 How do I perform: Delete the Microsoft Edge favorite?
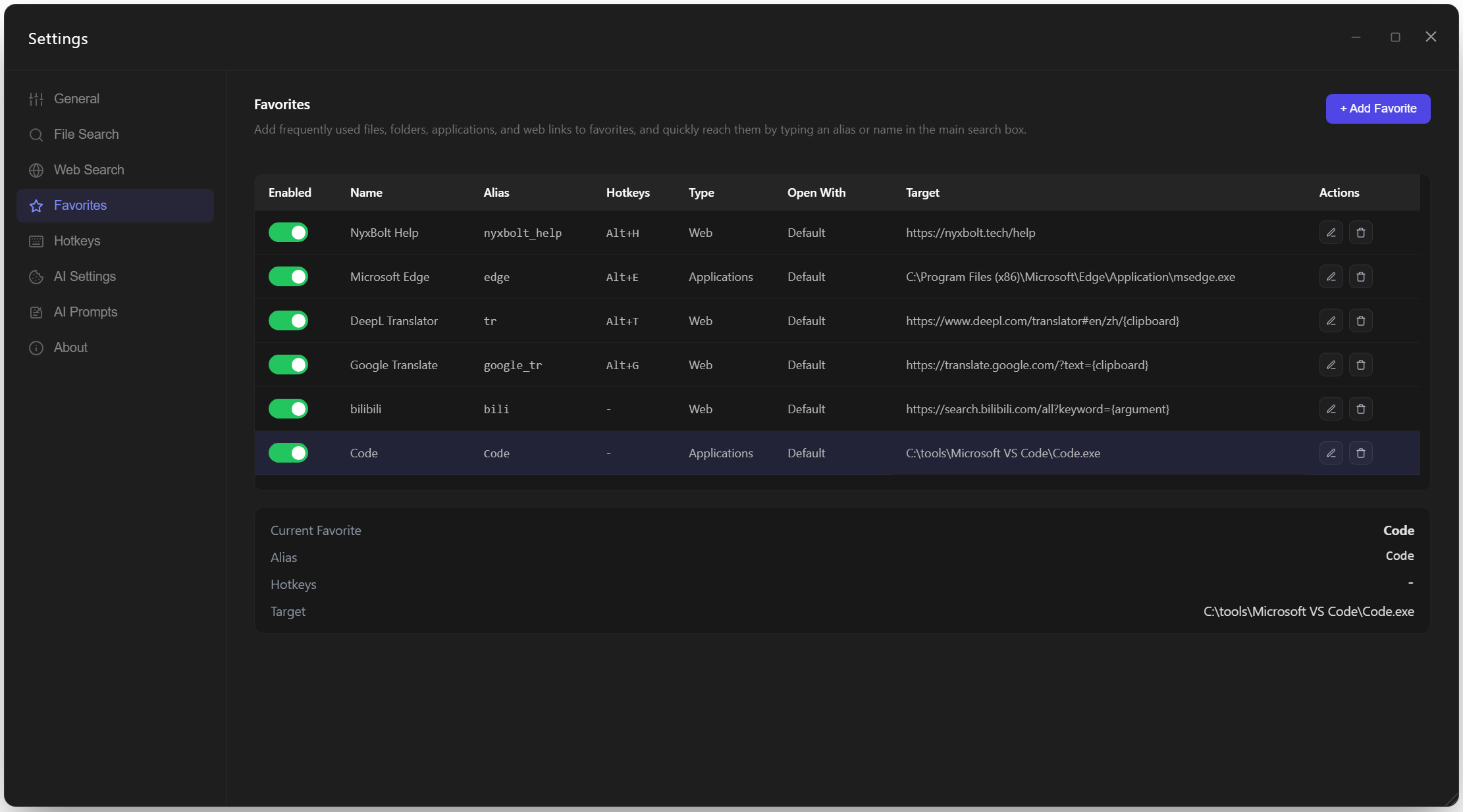[x=1361, y=277]
